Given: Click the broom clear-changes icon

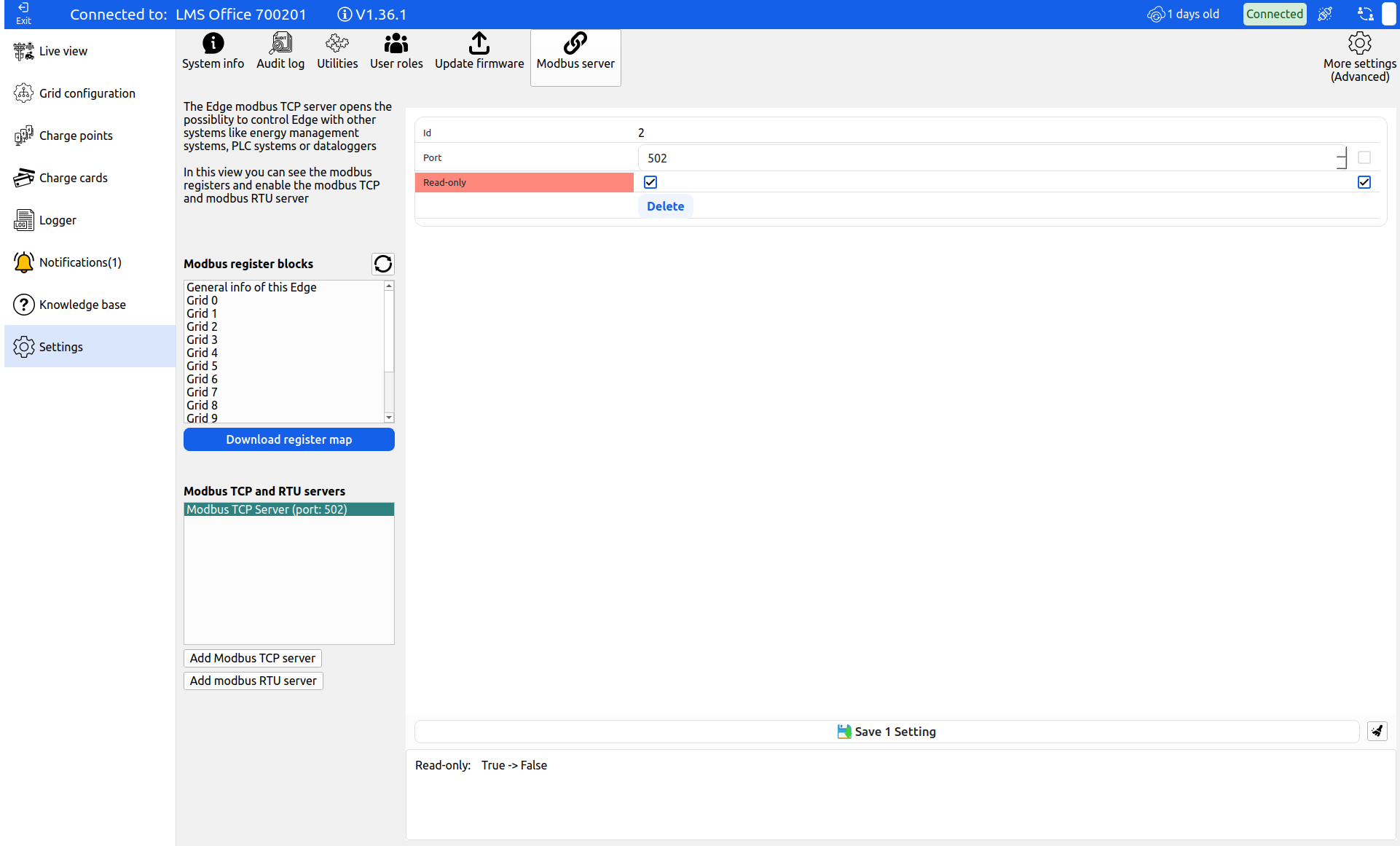Looking at the screenshot, I should click(x=1377, y=732).
